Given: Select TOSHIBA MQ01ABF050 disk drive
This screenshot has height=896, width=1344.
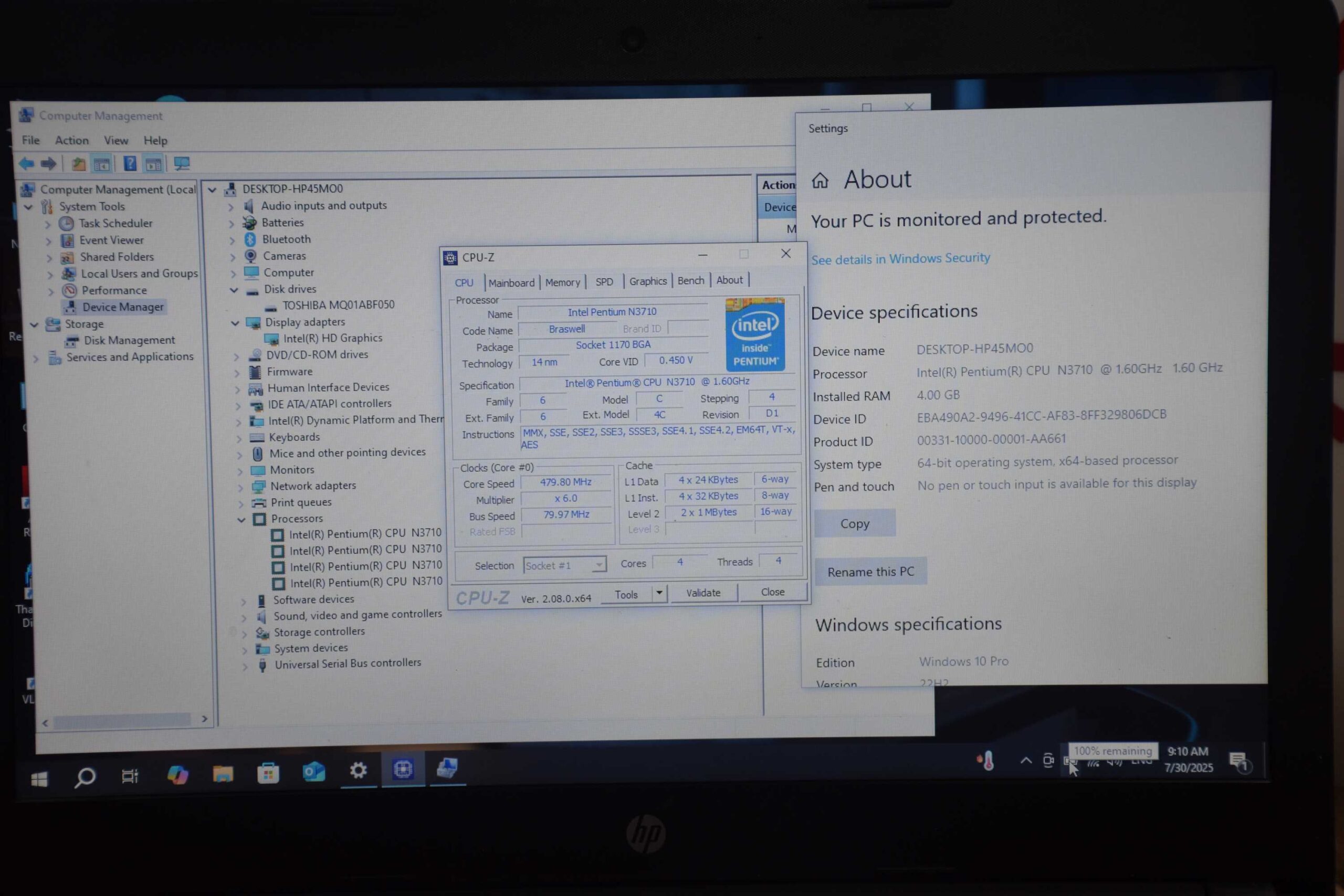Looking at the screenshot, I should coord(338,305).
